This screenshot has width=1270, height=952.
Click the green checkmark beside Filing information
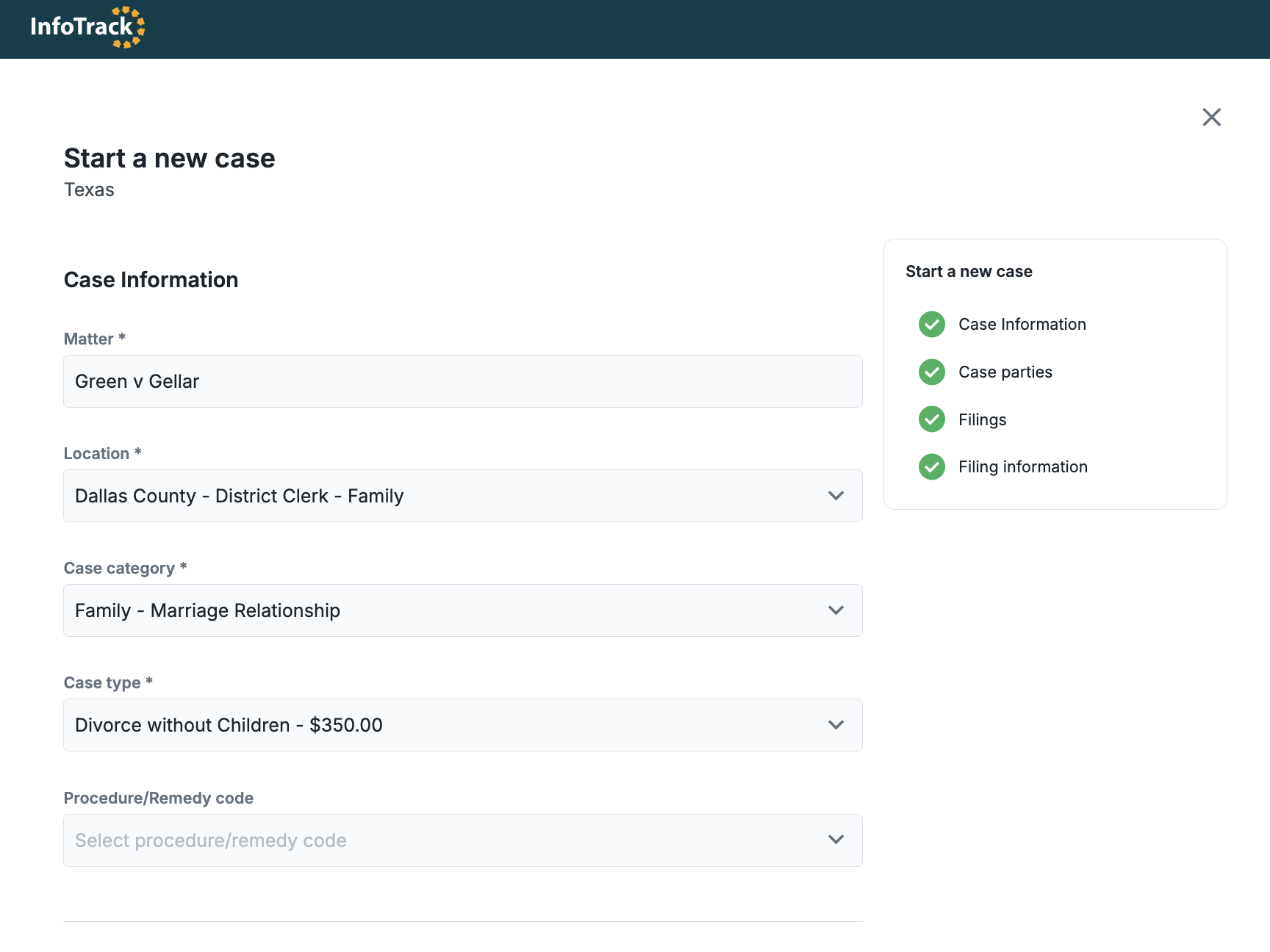tap(931, 466)
